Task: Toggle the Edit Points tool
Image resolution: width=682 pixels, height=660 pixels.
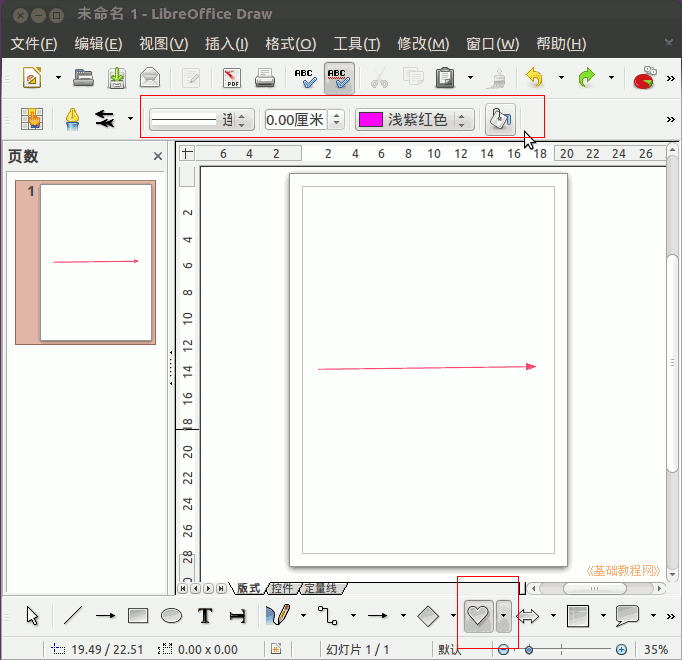Action: 33,120
